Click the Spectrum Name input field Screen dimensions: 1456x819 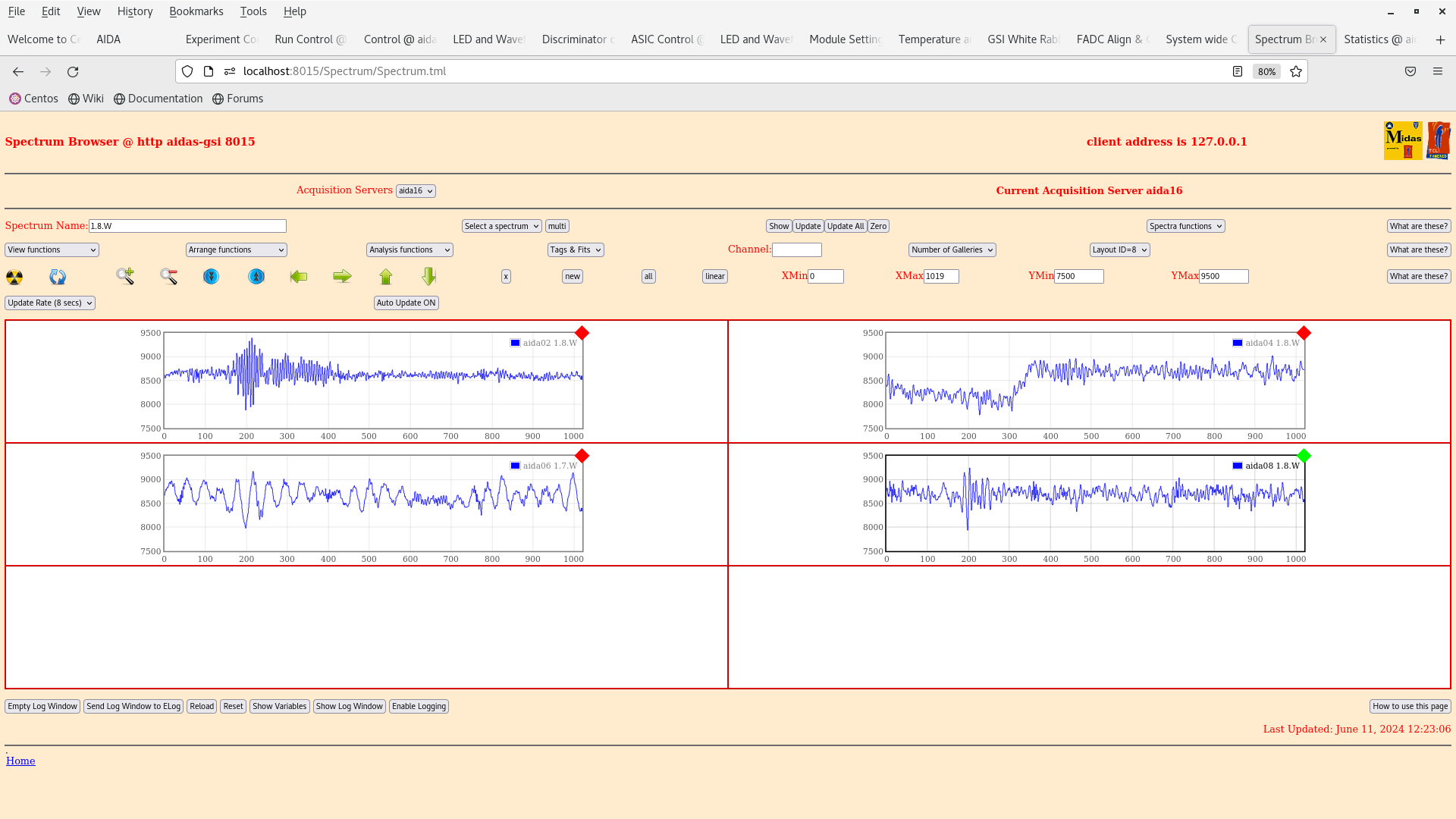point(187,226)
